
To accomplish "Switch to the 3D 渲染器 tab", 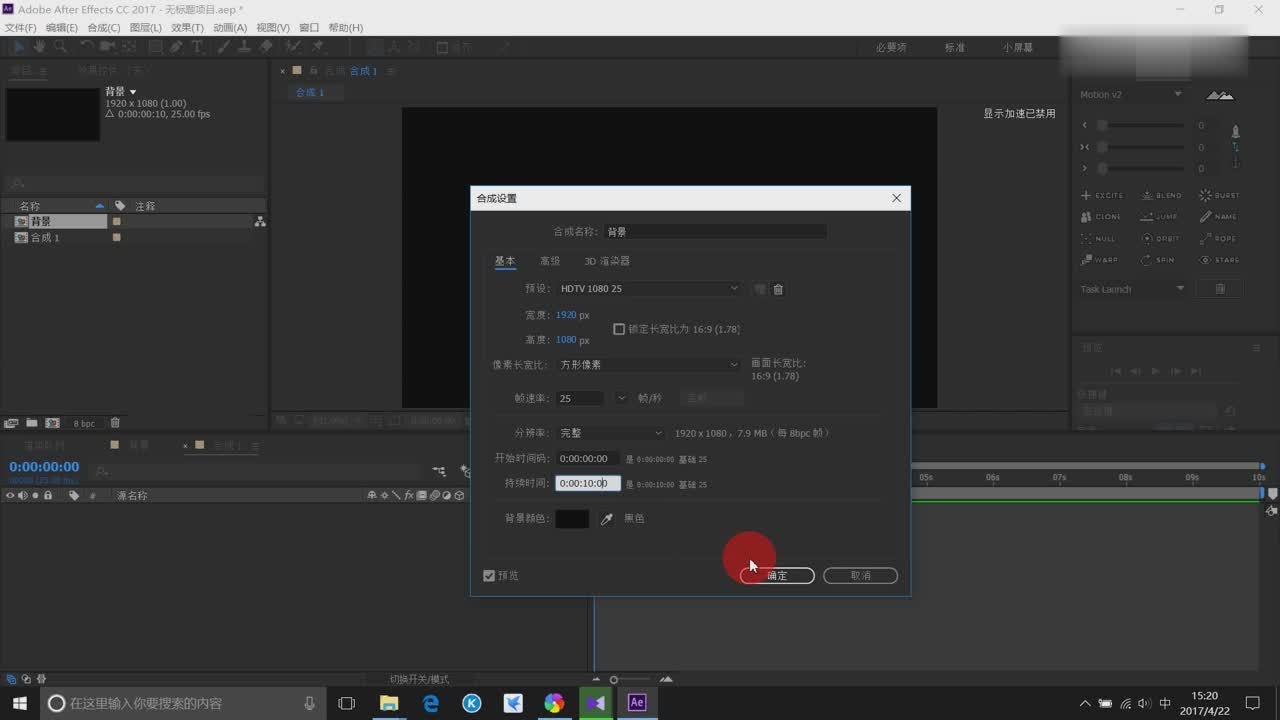I will coord(607,261).
